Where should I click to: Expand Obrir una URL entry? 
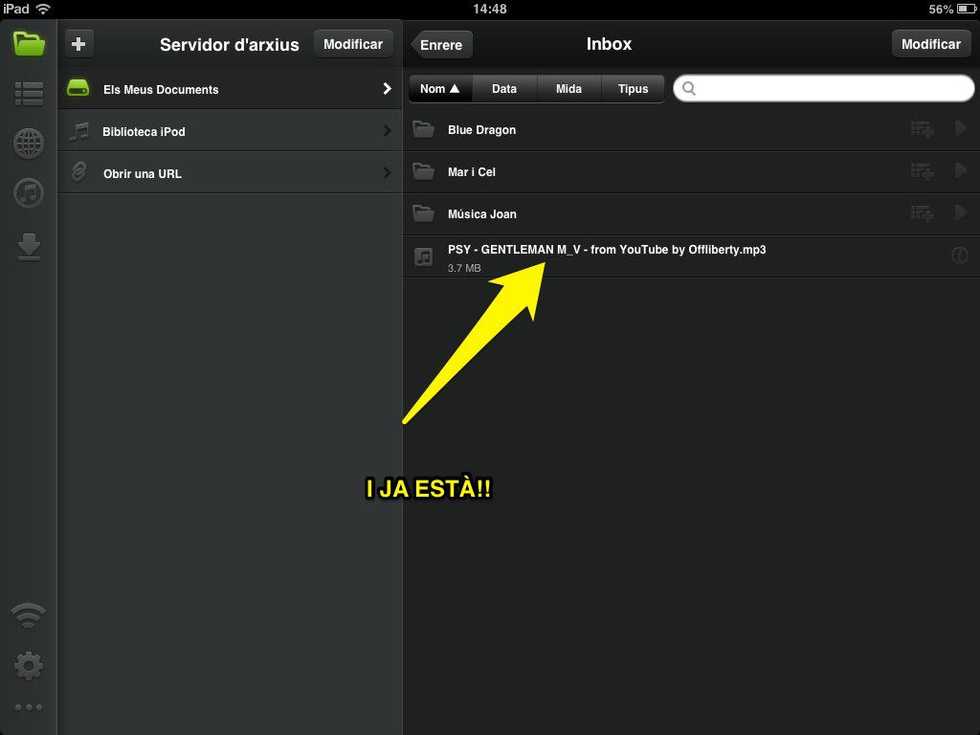tap(387, 173)
